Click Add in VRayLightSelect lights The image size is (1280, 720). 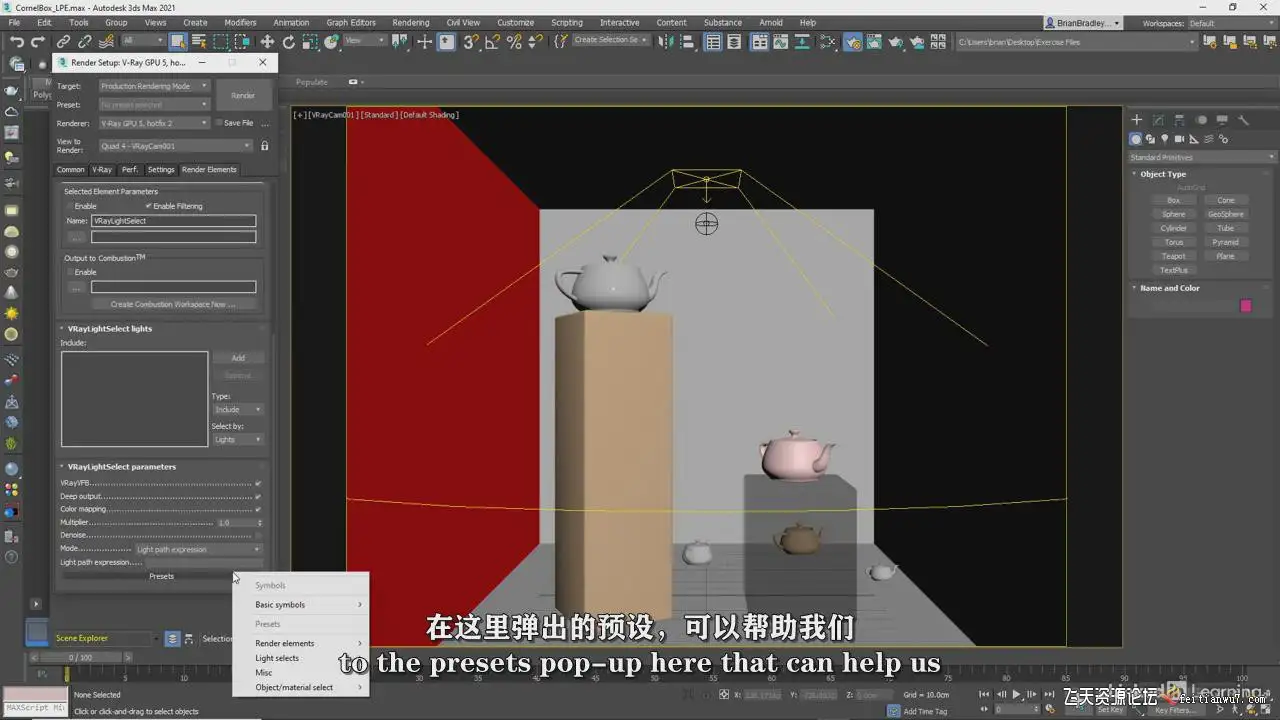(x=238, y=358)
